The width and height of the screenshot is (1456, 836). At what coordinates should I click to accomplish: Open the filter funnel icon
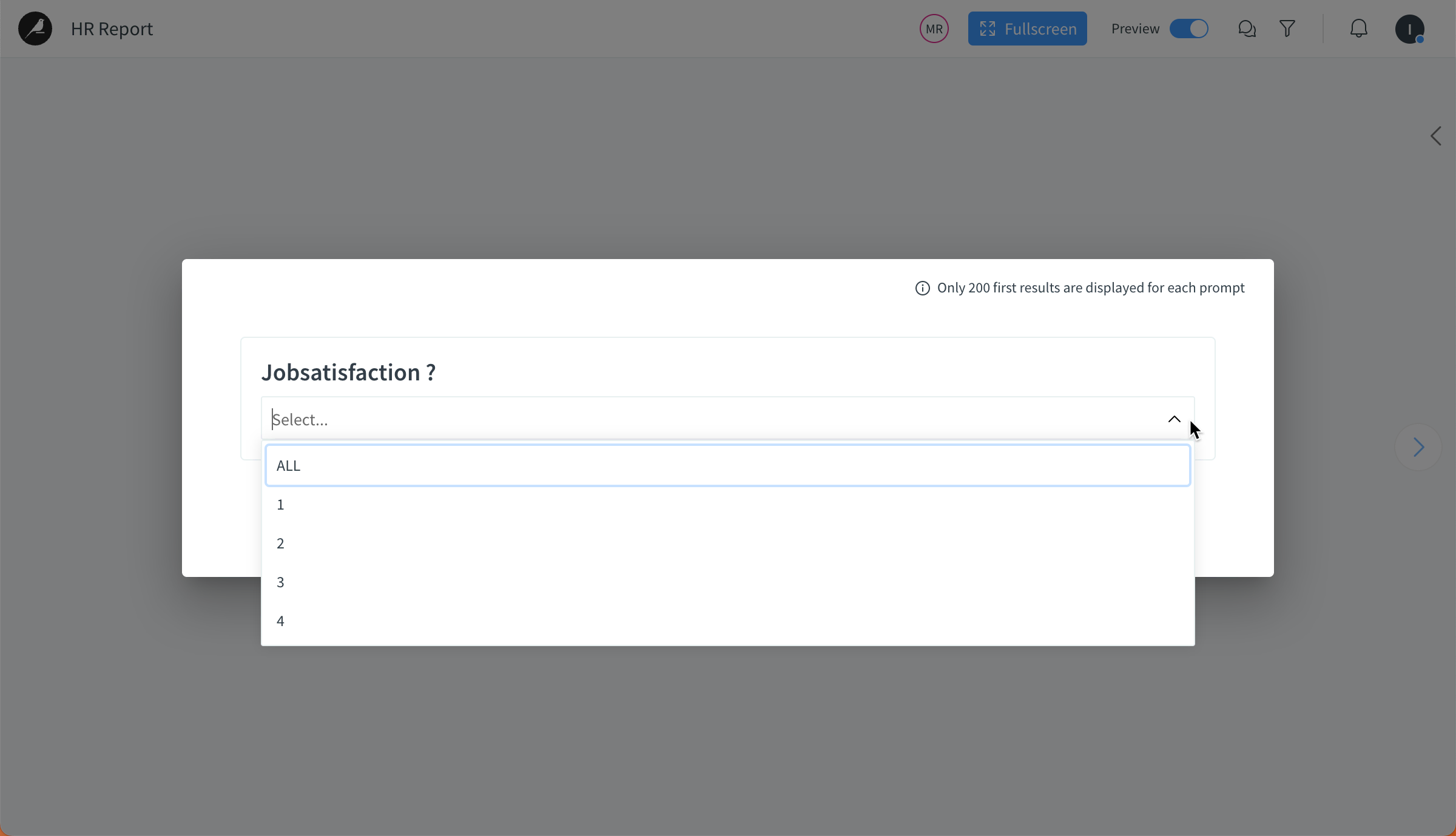pyautogui.click(x=1287, y=29)
